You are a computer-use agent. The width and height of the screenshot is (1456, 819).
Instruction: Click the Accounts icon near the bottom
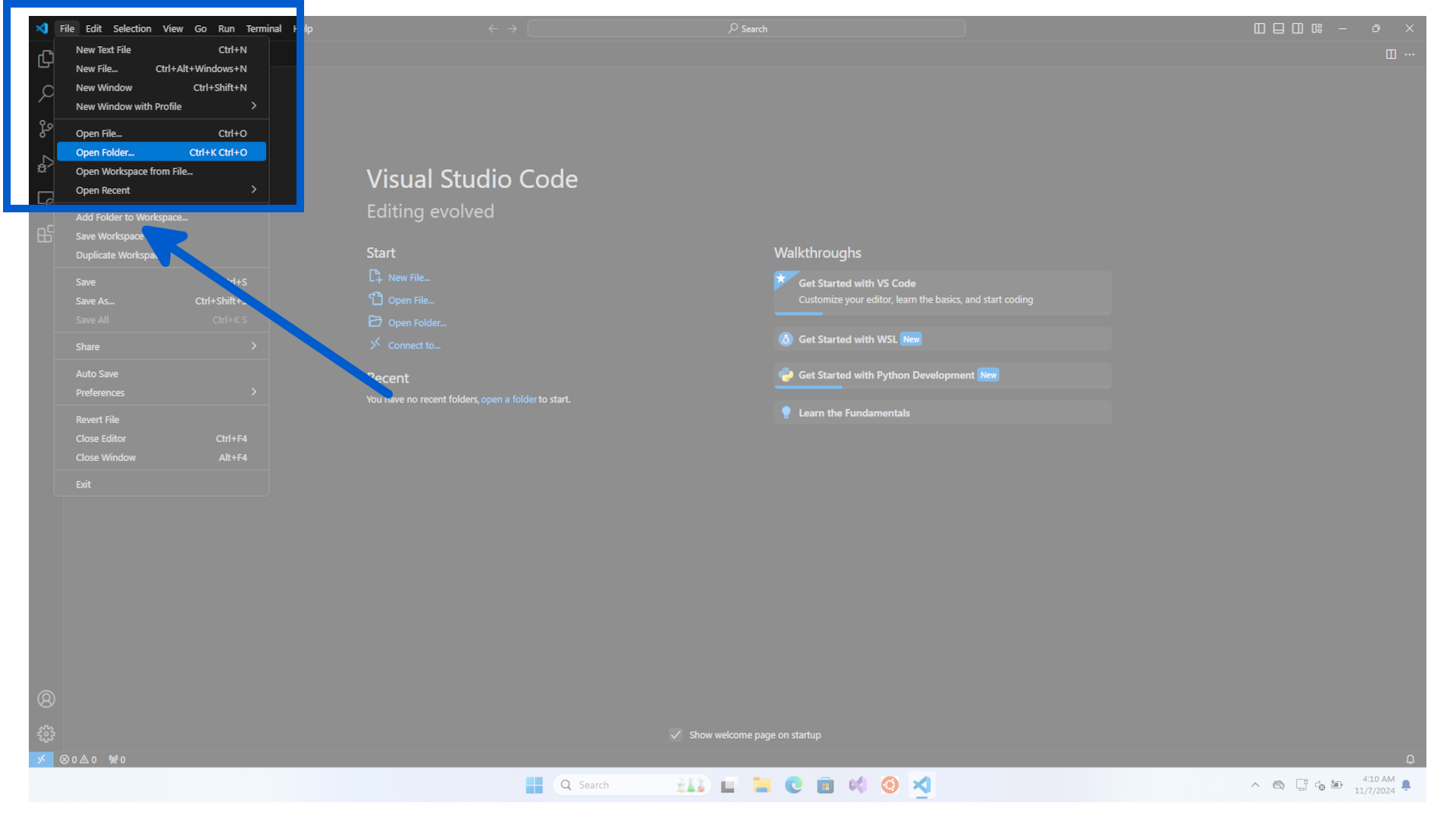(x=46, y=698)
